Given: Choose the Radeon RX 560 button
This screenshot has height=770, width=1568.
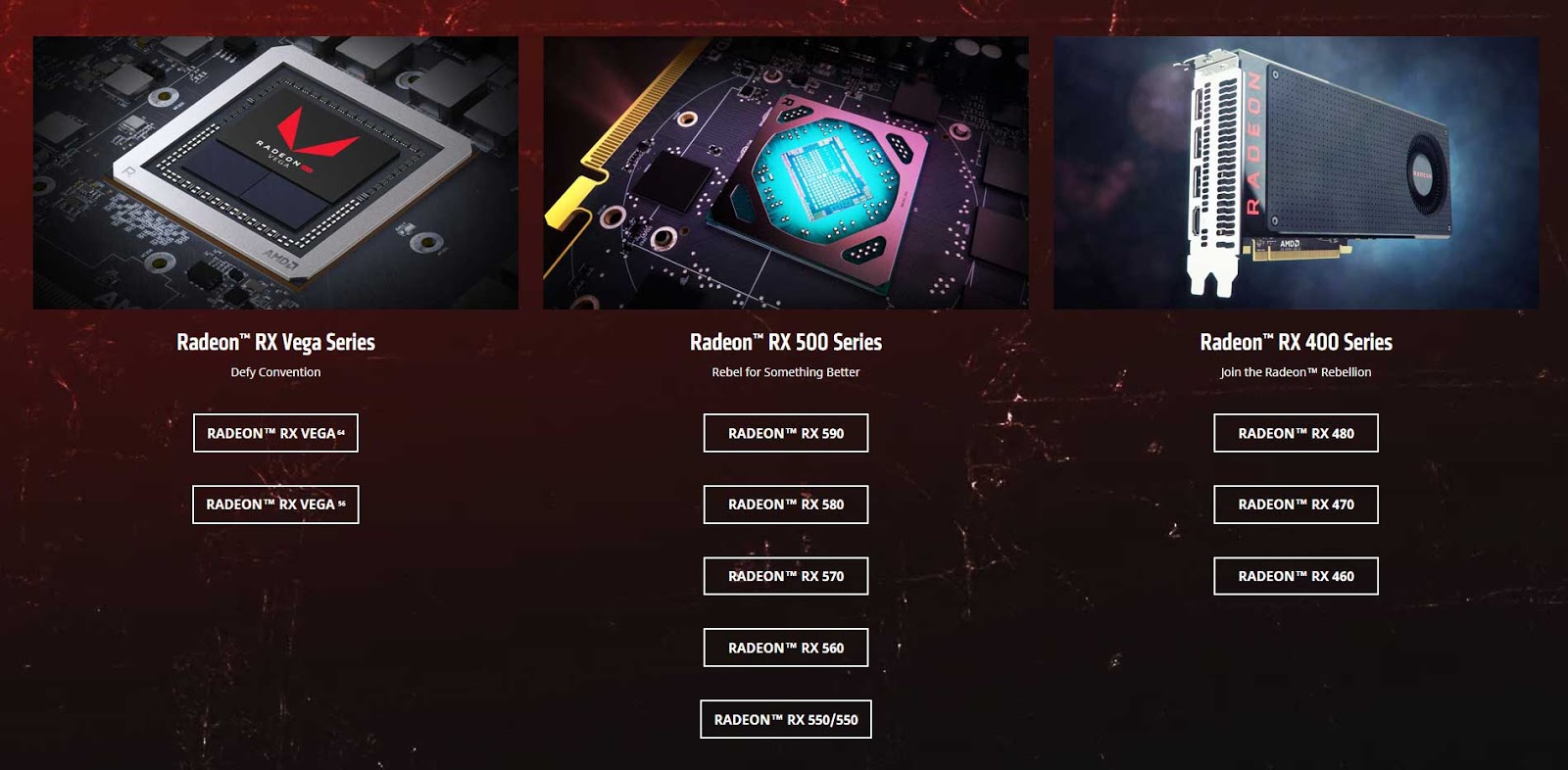Looking at the screenshot, I should pyautogui.click(x=786, y=648).
